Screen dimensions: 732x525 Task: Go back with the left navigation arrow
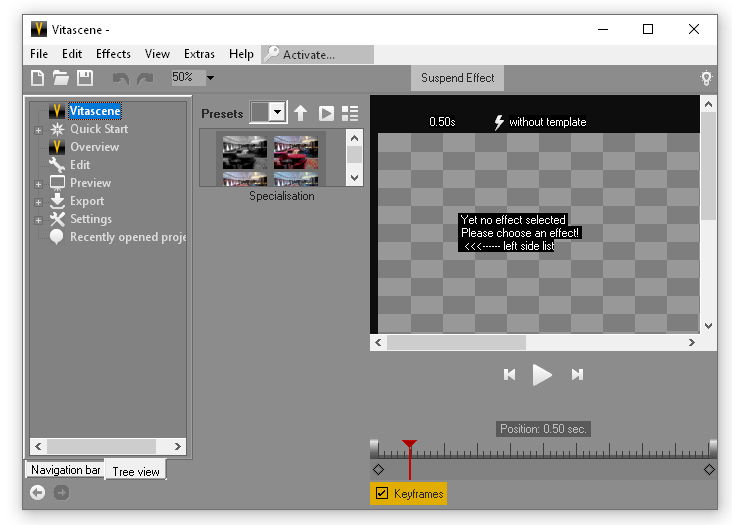tap(37, 492)
